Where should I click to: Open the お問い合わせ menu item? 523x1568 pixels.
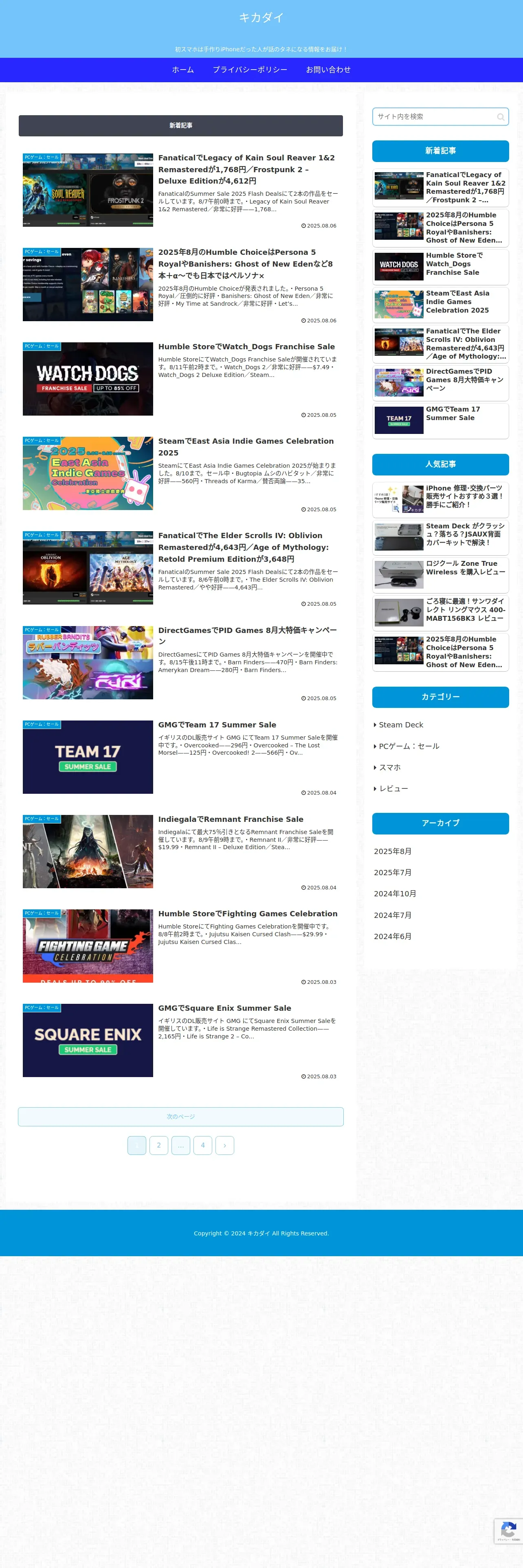click(x=328, y=70)
